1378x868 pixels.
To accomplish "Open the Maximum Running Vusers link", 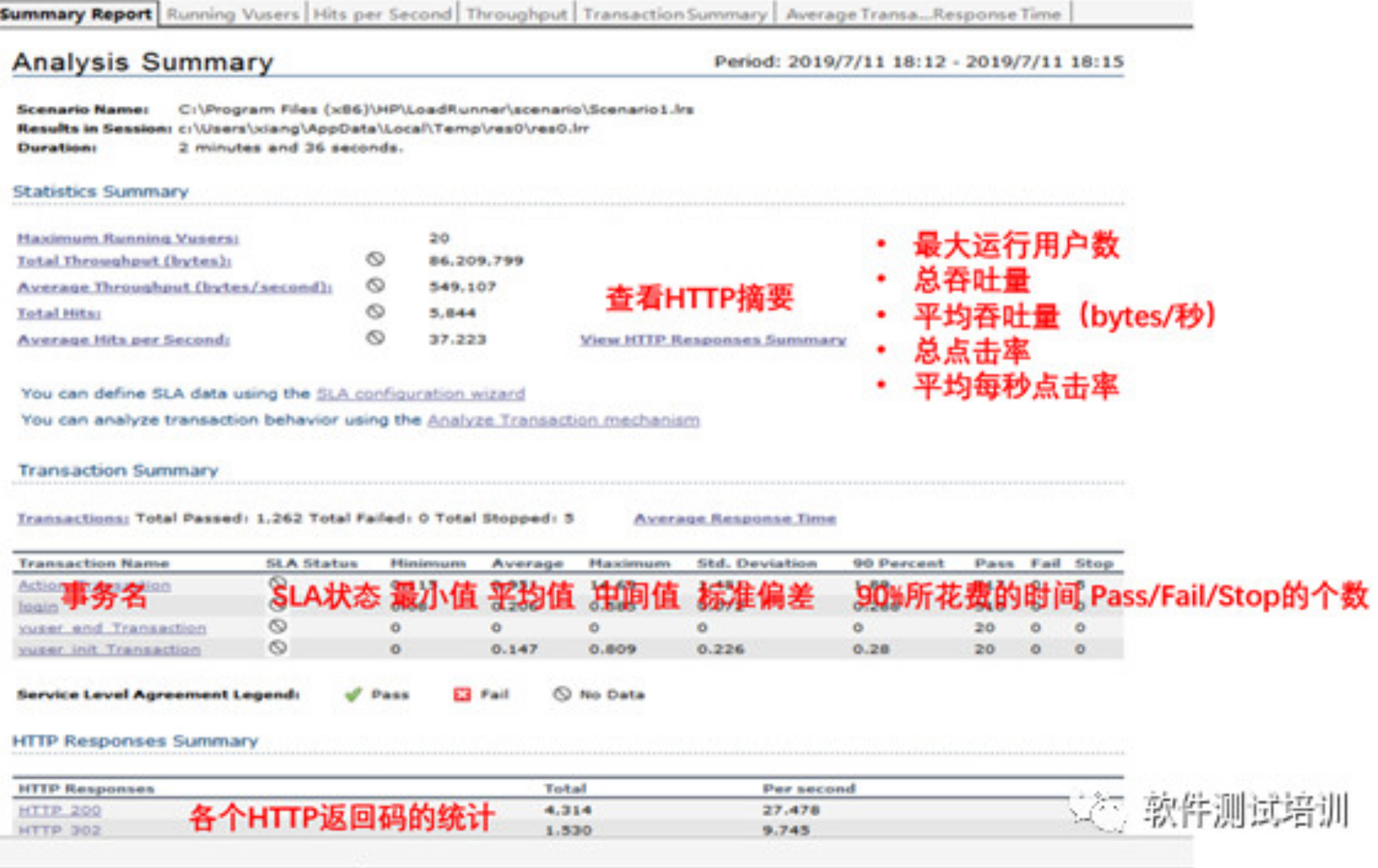I will coord(128,238).
